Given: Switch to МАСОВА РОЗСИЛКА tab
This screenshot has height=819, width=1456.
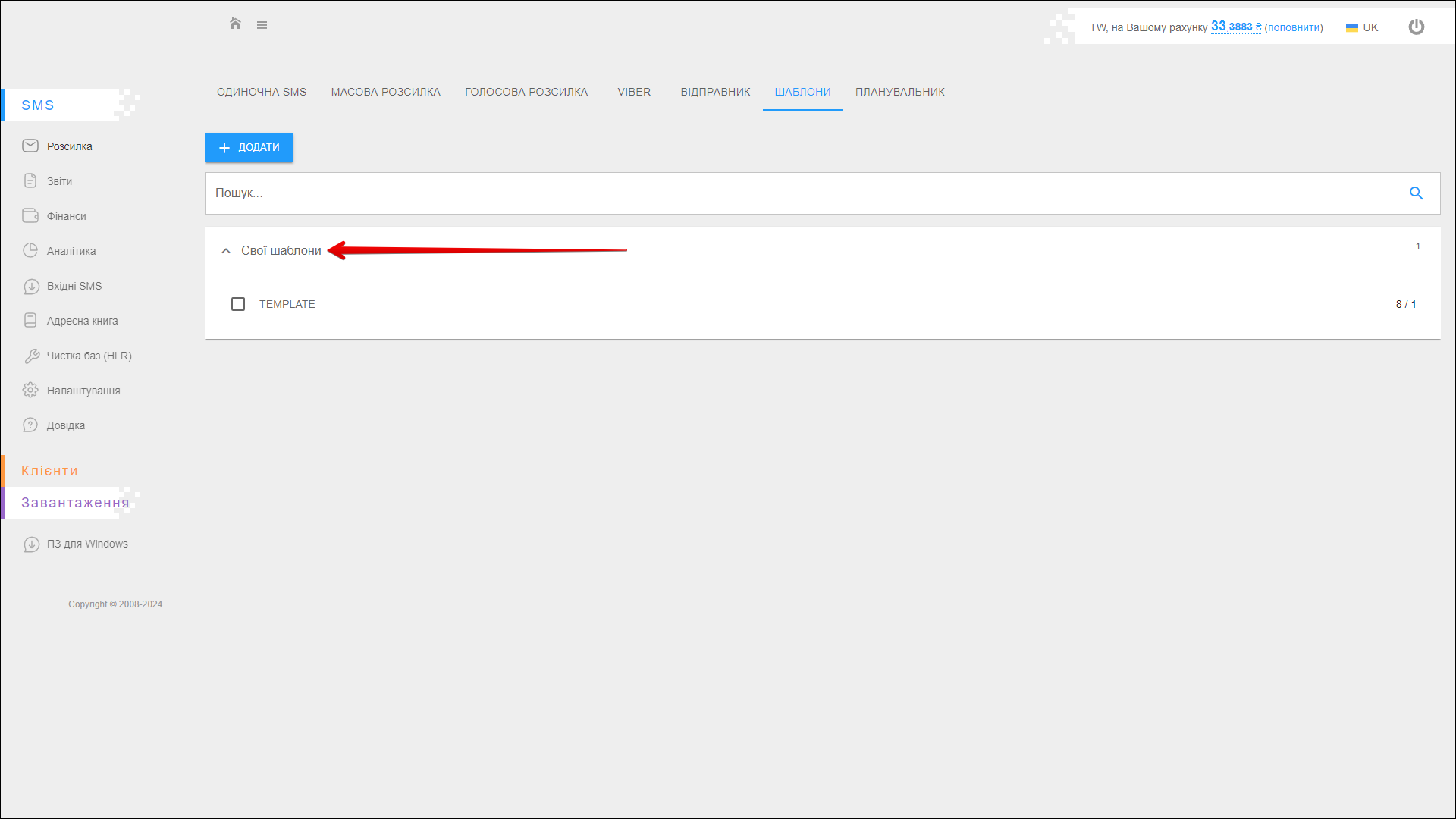Looking at the screenshot, I should point(385,92).
